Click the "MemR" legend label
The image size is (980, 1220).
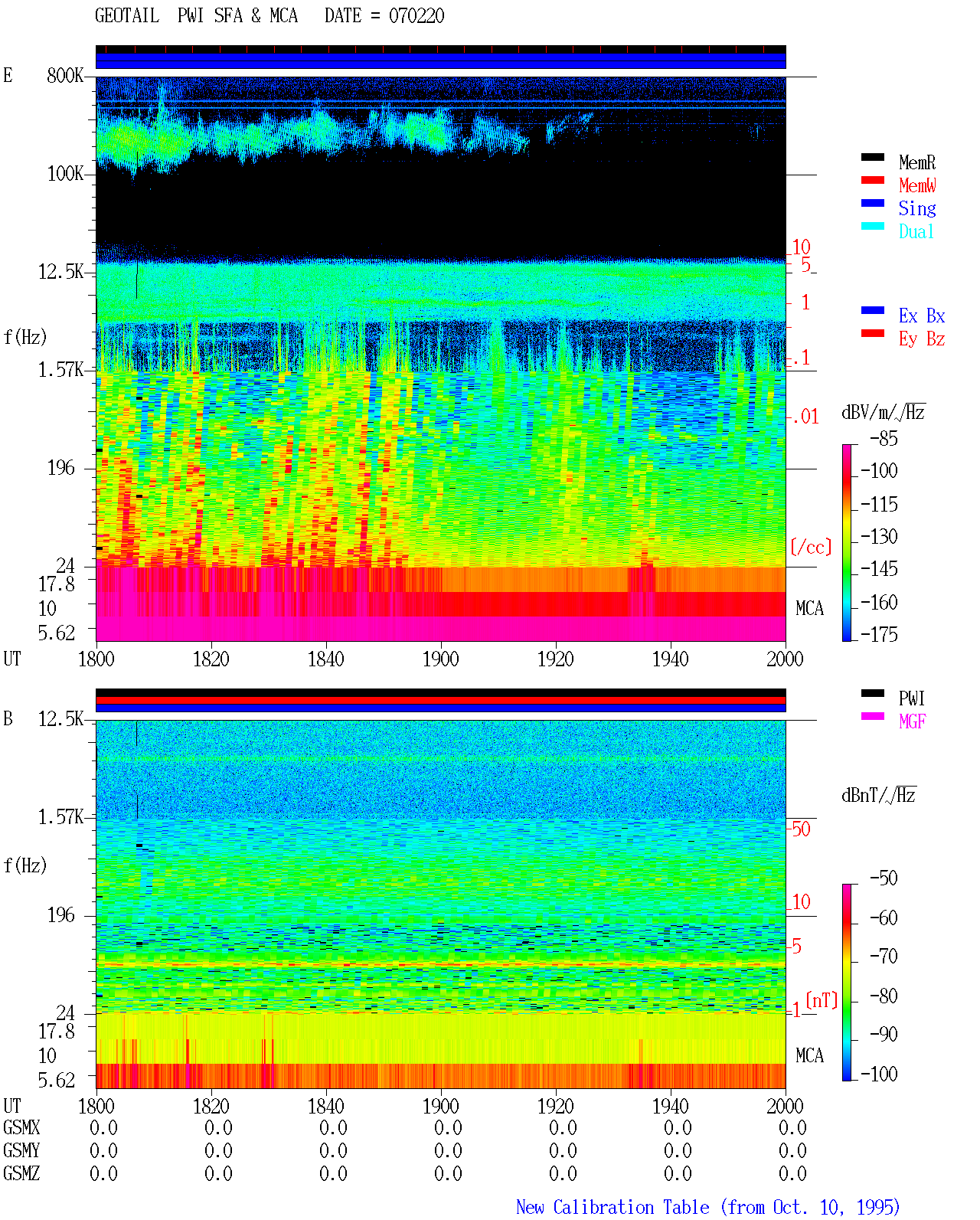(917, 162)
